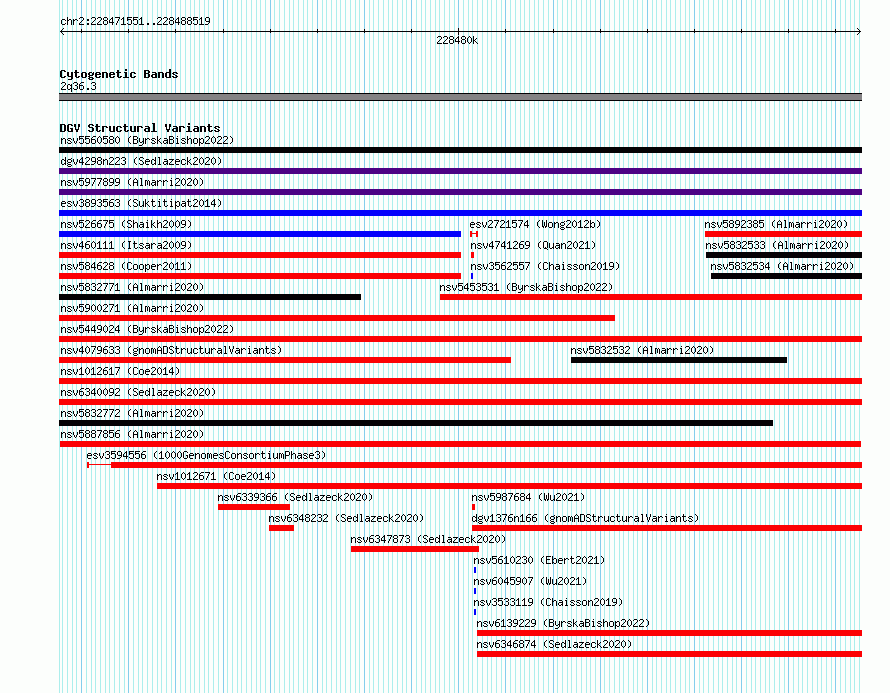Select nsv6339366 (Sedlazeck2020) label

pyautogui.click(x=295, y=497)
